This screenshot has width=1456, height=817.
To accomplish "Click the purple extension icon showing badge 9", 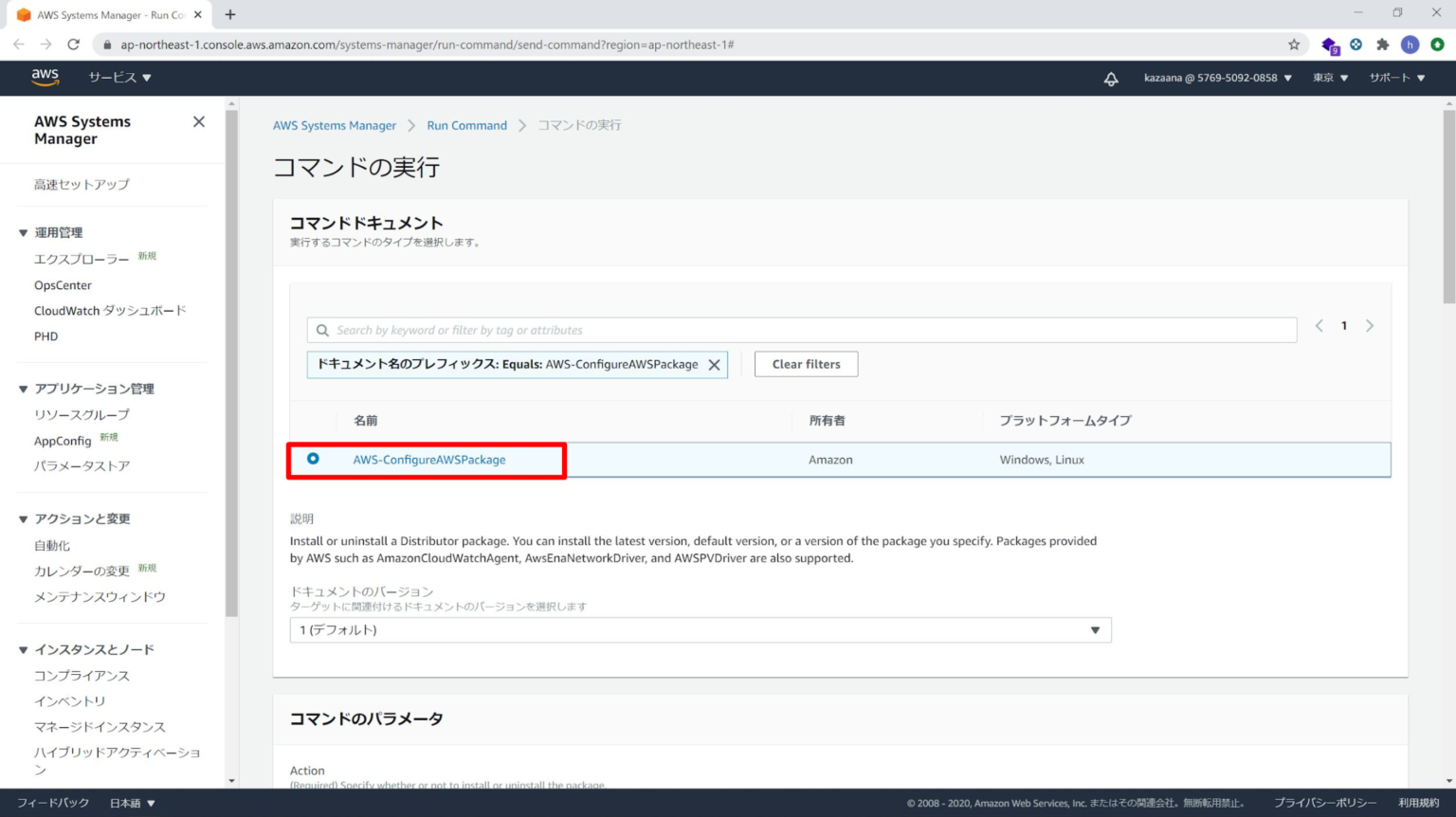I will click(x=1329, y=44).
